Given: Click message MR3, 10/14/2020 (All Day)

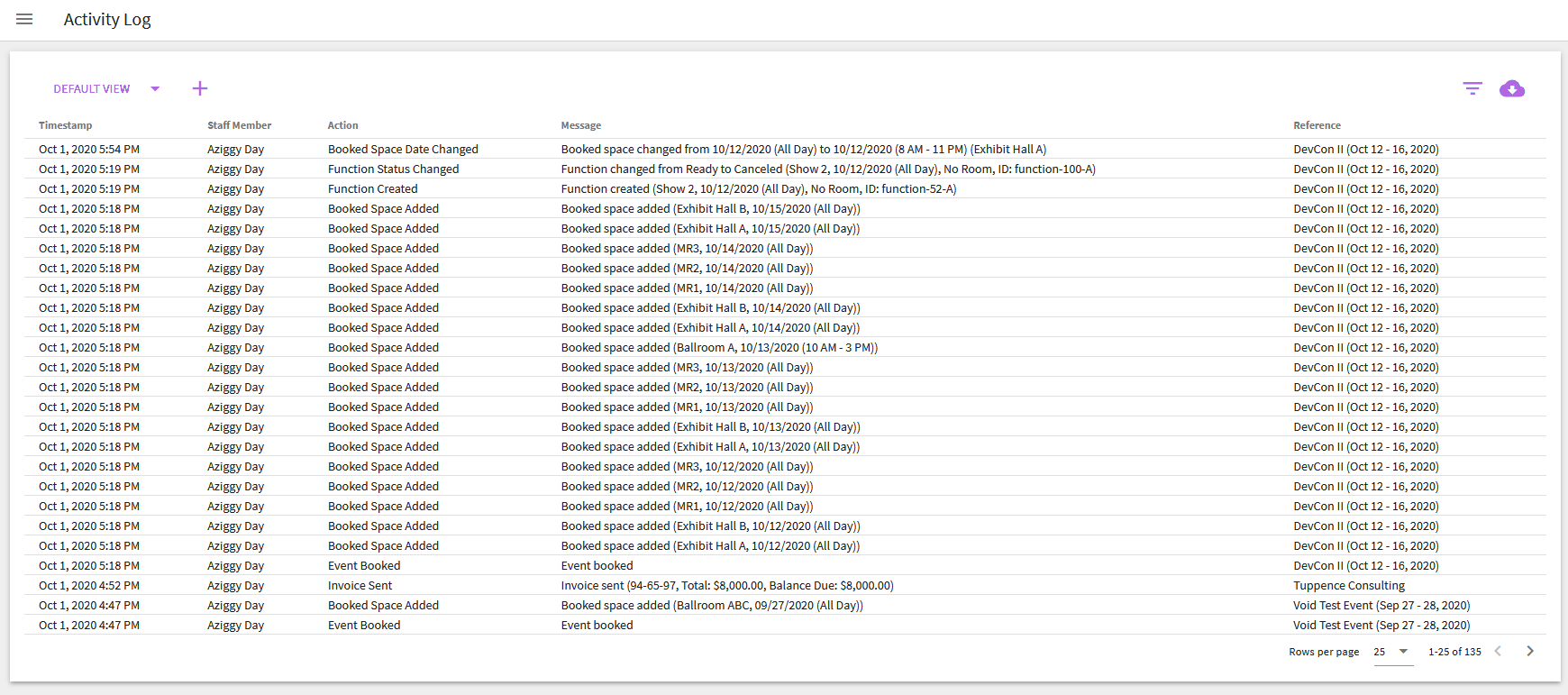Looking at the screenshot, I should point(687,248).
